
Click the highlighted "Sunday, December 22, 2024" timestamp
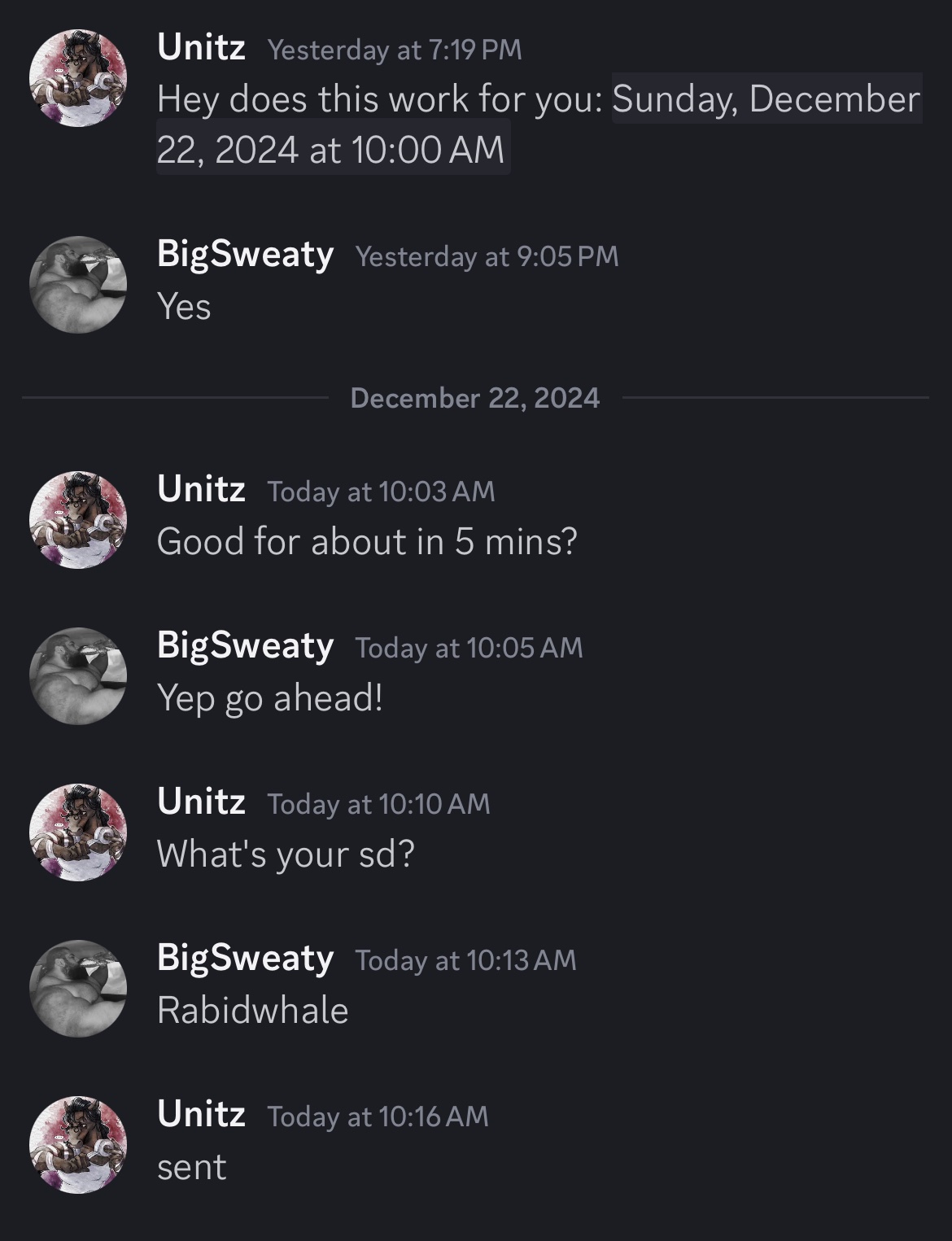click(765, 99)
